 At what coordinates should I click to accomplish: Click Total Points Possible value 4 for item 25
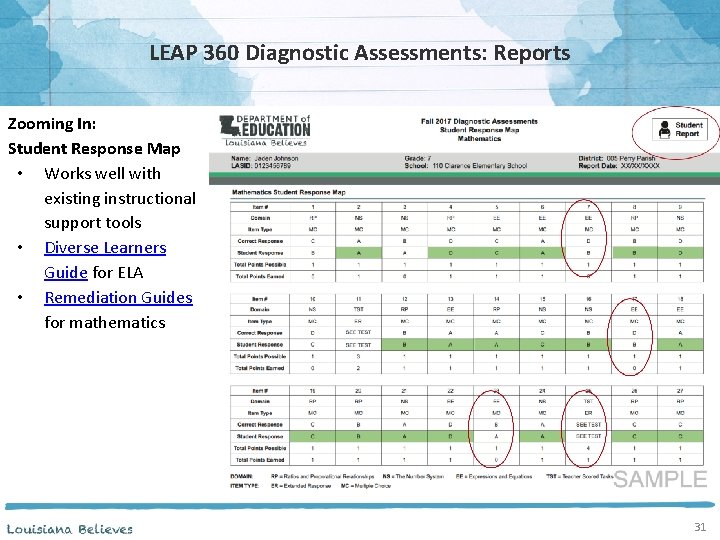click(588, 448)
